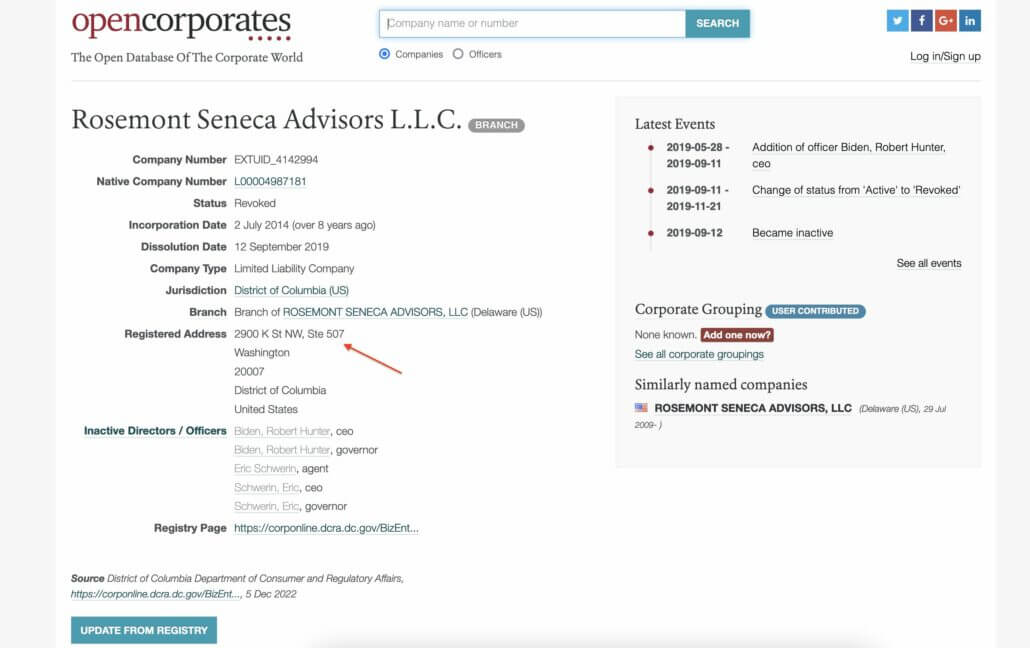Open Schwerin, Eric governor officer link
The image size is (1030, 648).
266,506
